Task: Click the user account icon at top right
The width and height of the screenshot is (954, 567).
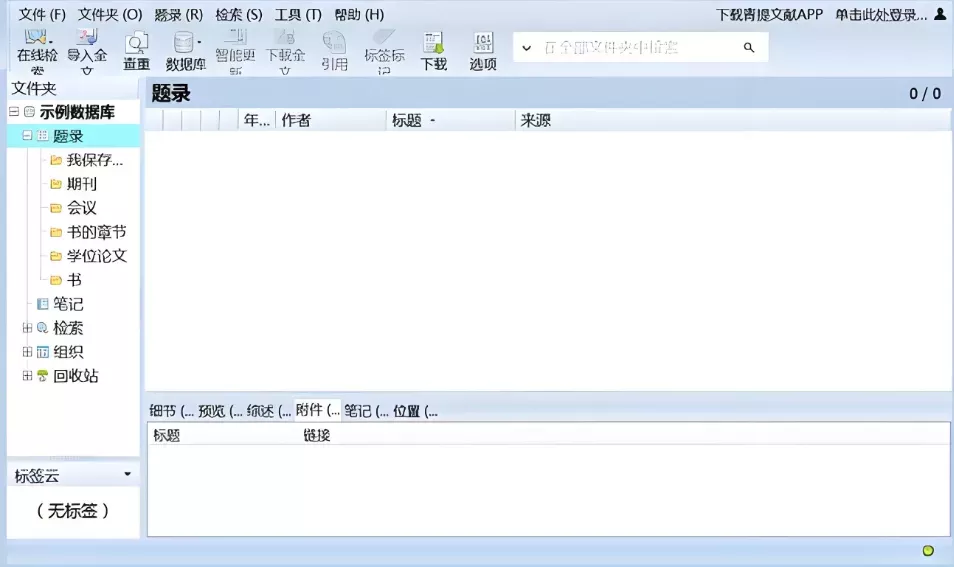Action: point(940,15)
